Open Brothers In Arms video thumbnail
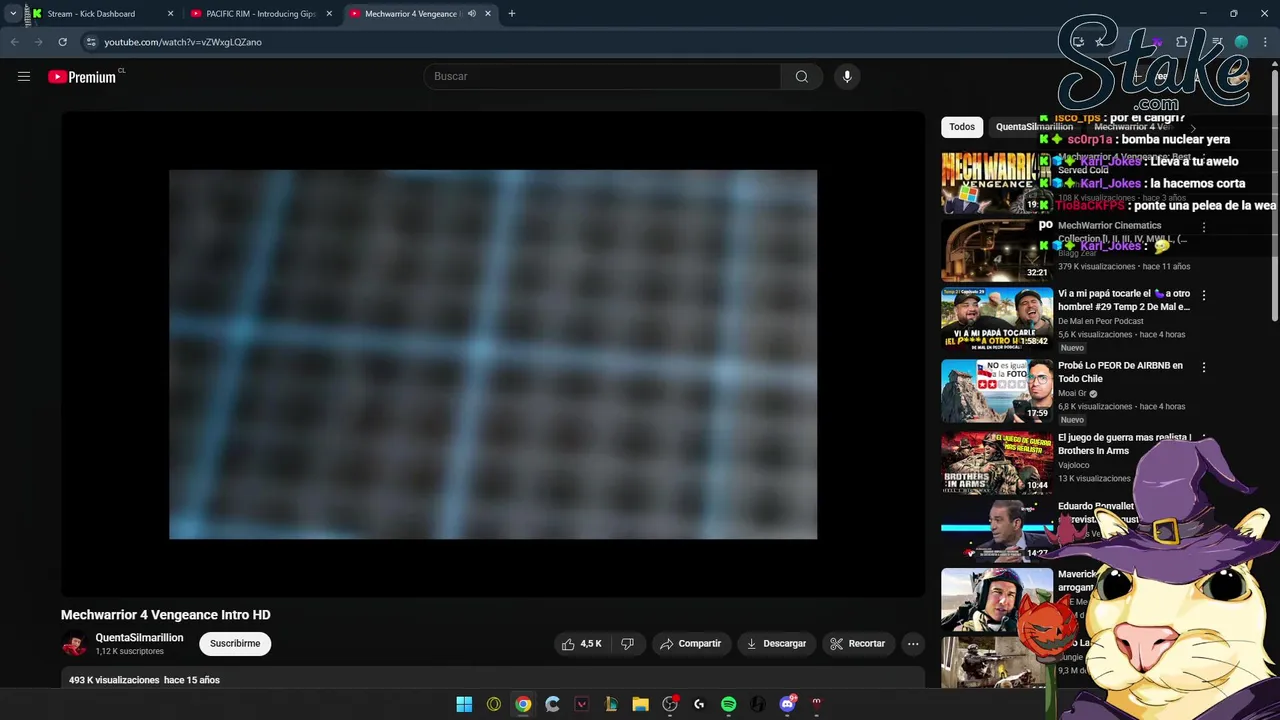Image resolution: width=1280 pixels, height=720 pixels. pyautogui.click(x=996, y=463)
